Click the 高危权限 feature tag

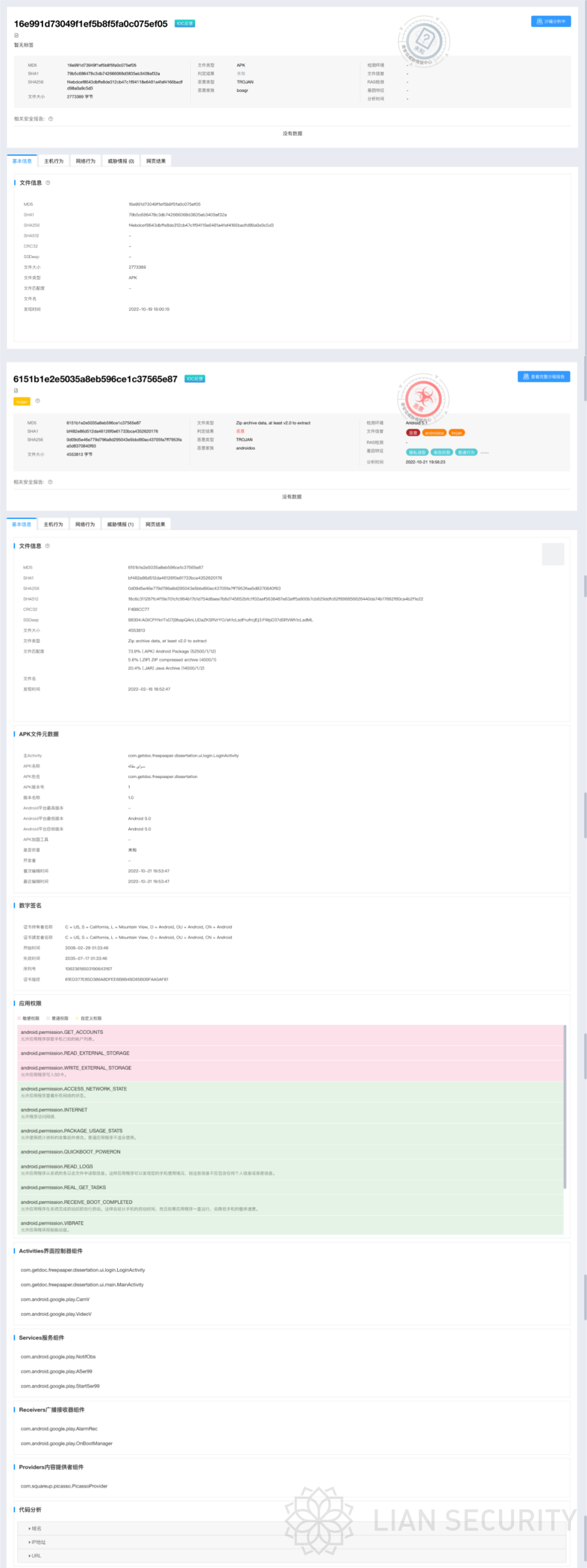point(441,452)
